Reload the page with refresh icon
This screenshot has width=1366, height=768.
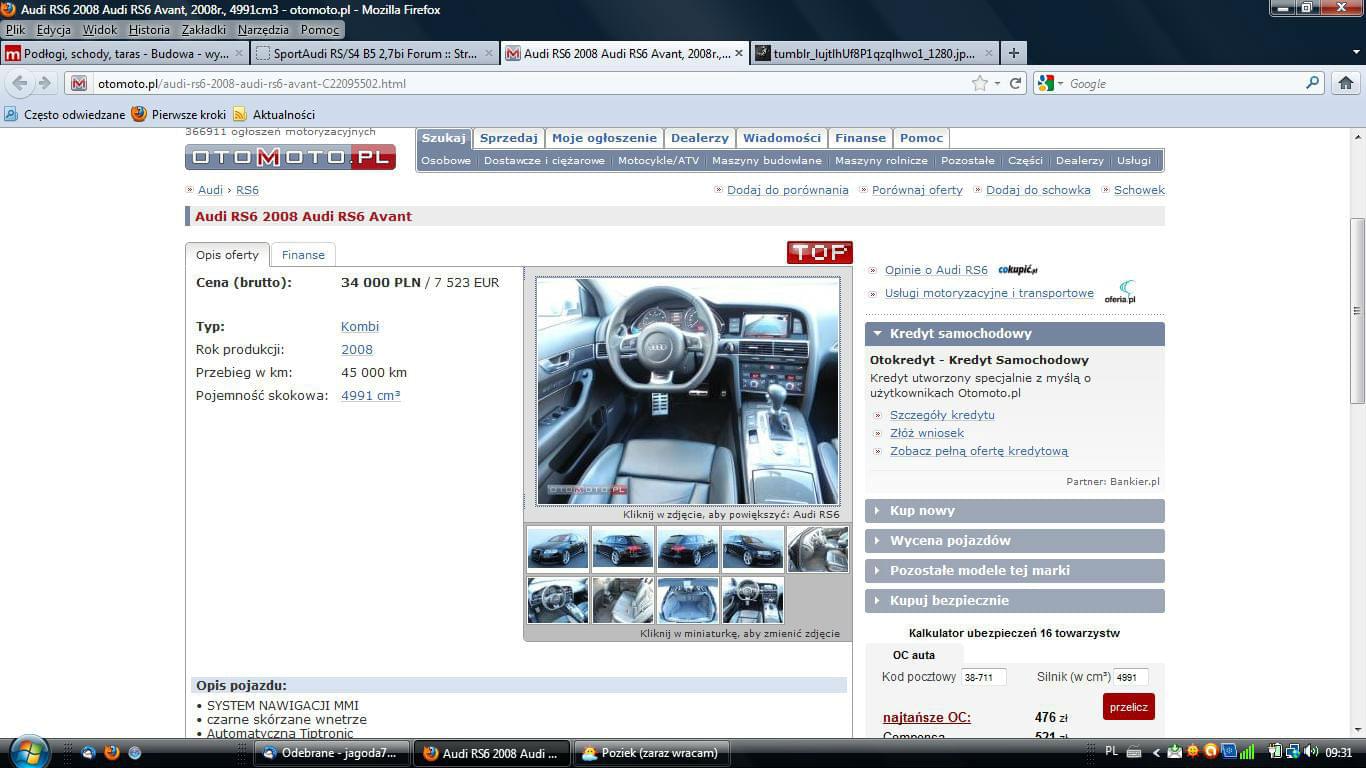(1016, 84)
